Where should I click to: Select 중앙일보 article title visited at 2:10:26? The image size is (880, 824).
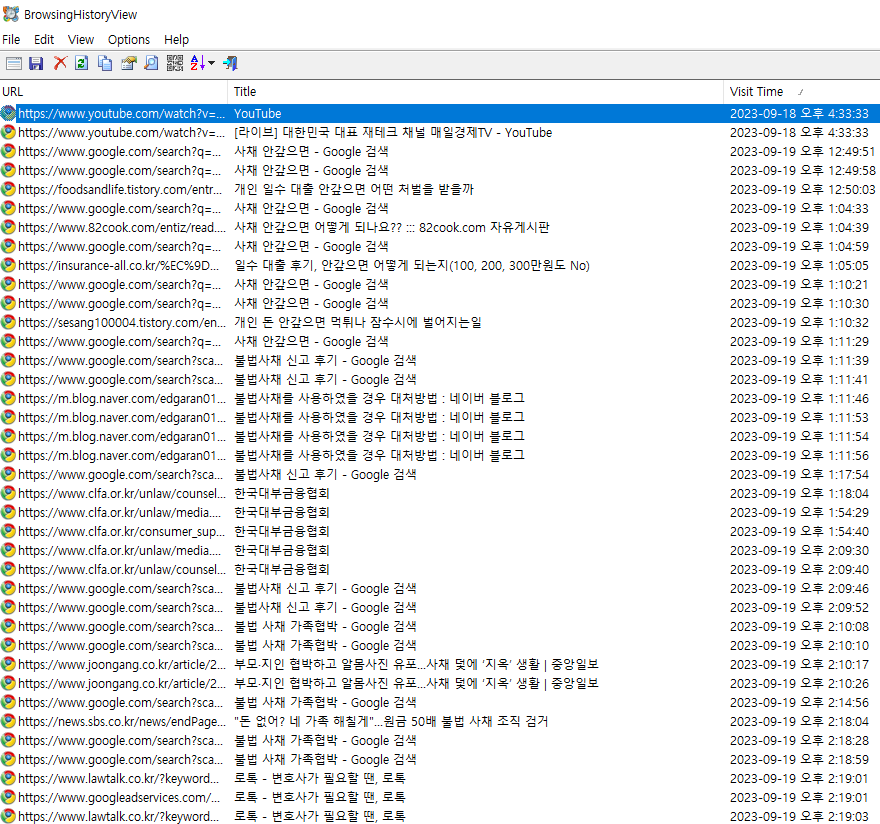coord(416,684)
